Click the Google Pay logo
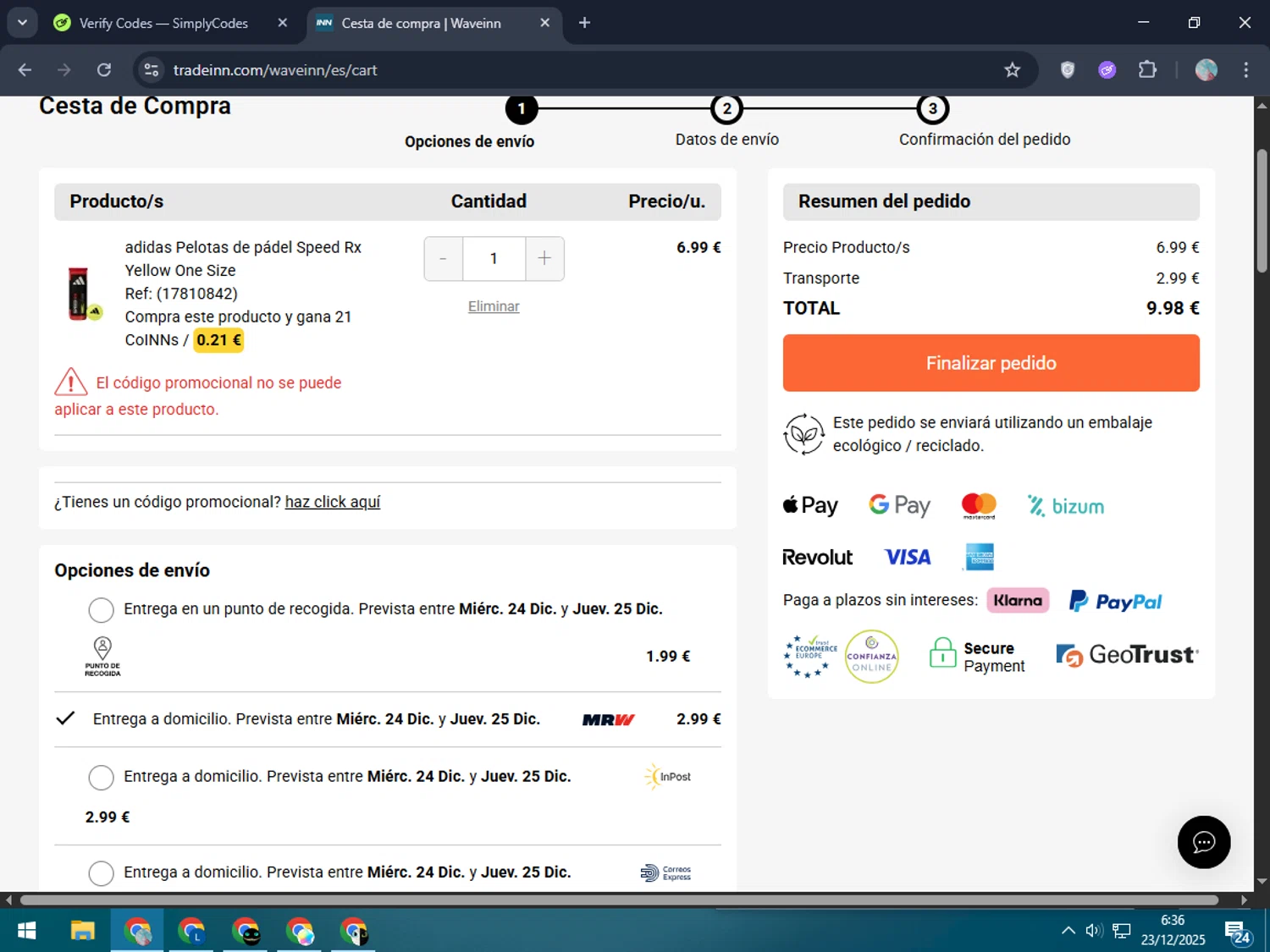This screenshot has height=952, width=1270. [899, 506]
